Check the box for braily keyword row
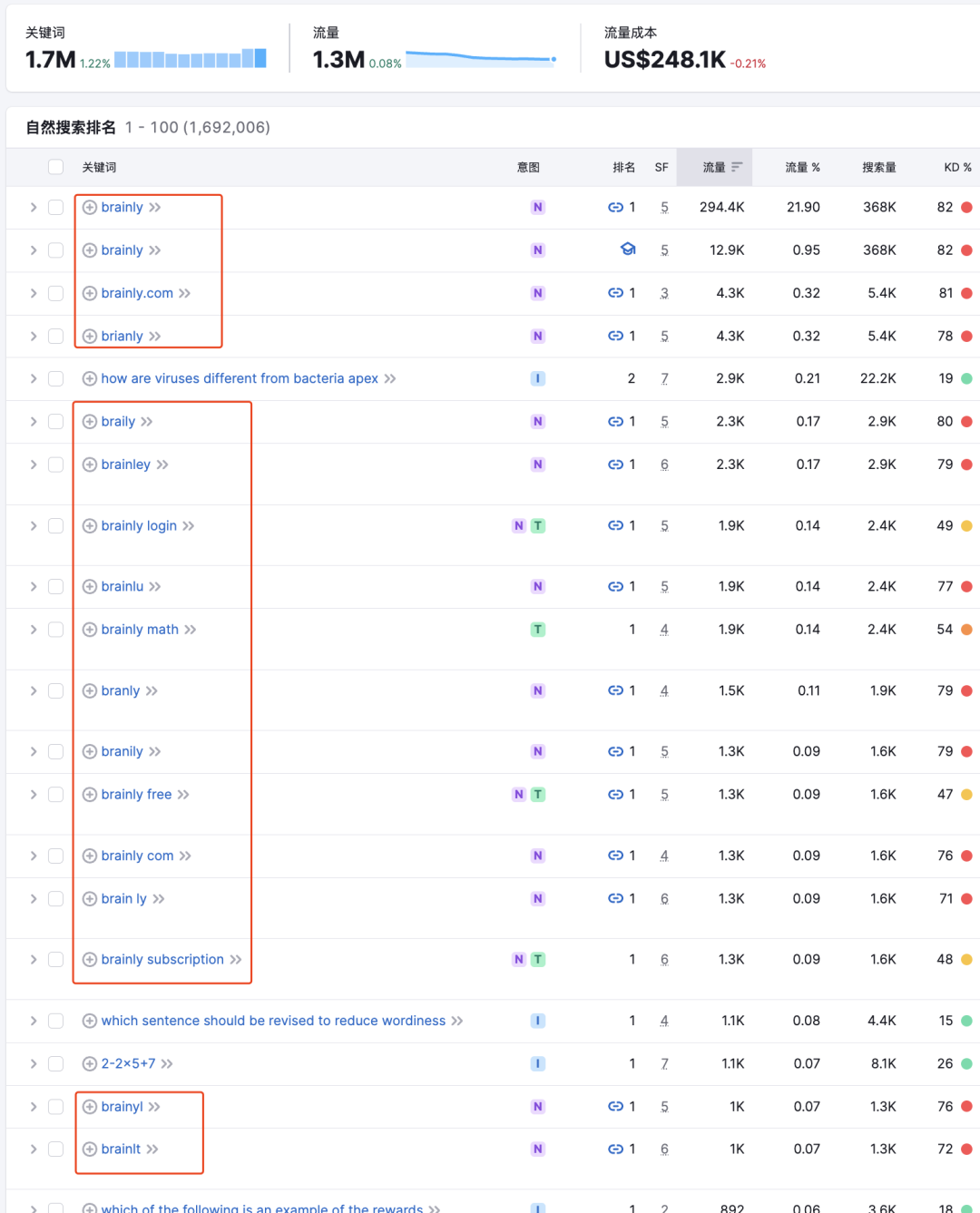This screenshot has height=1213, width=980. click(55, 422)
